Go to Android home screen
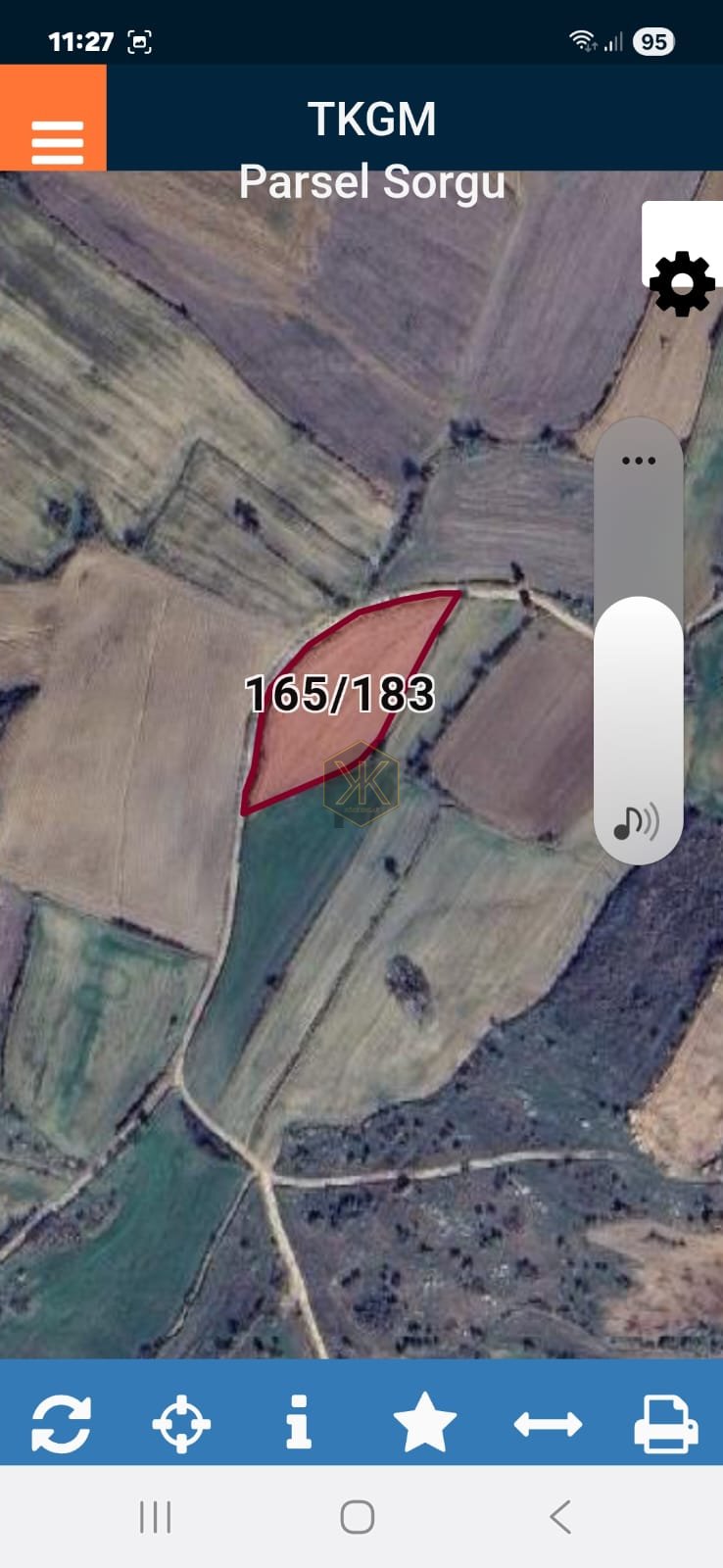The height and width of the screenshot is (1568, 723). (x=358, y=1517)
